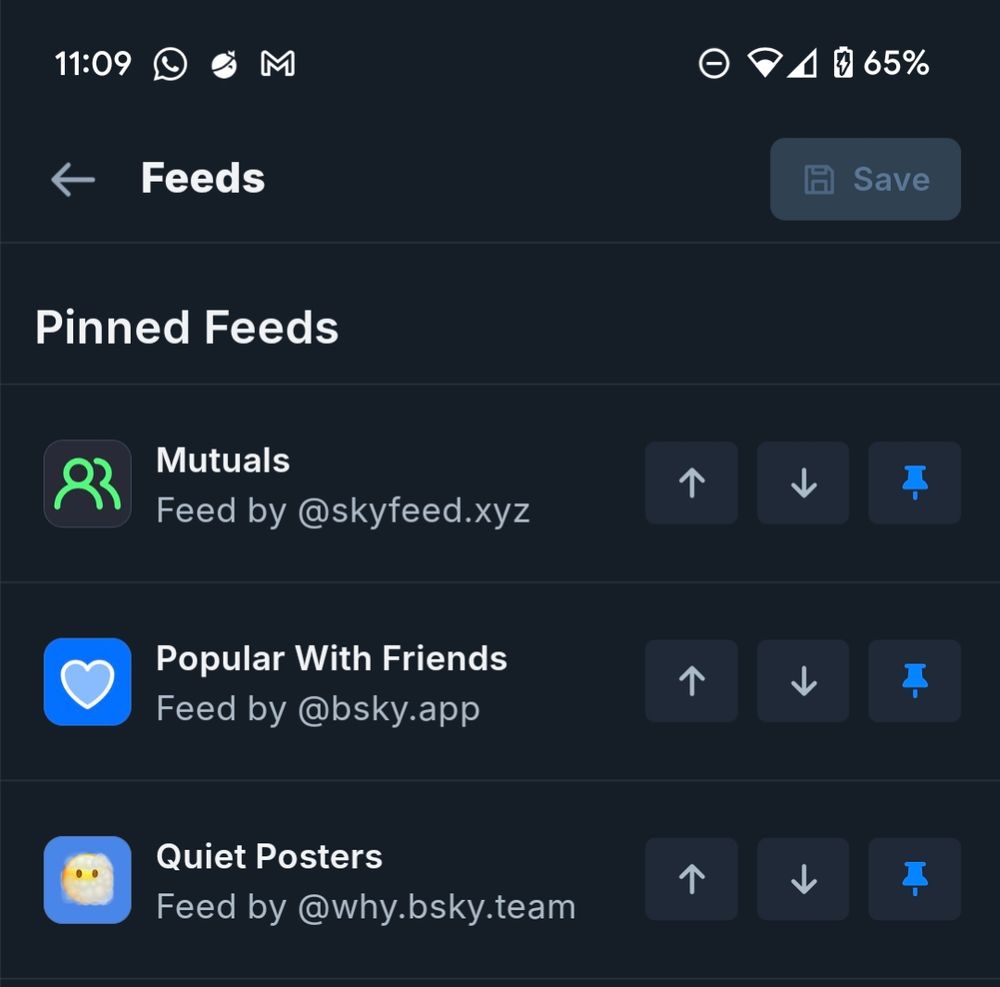Open the Pinned Feeds section header
This screenshot has width=1000, height=987.
click(x=186, y=327)
